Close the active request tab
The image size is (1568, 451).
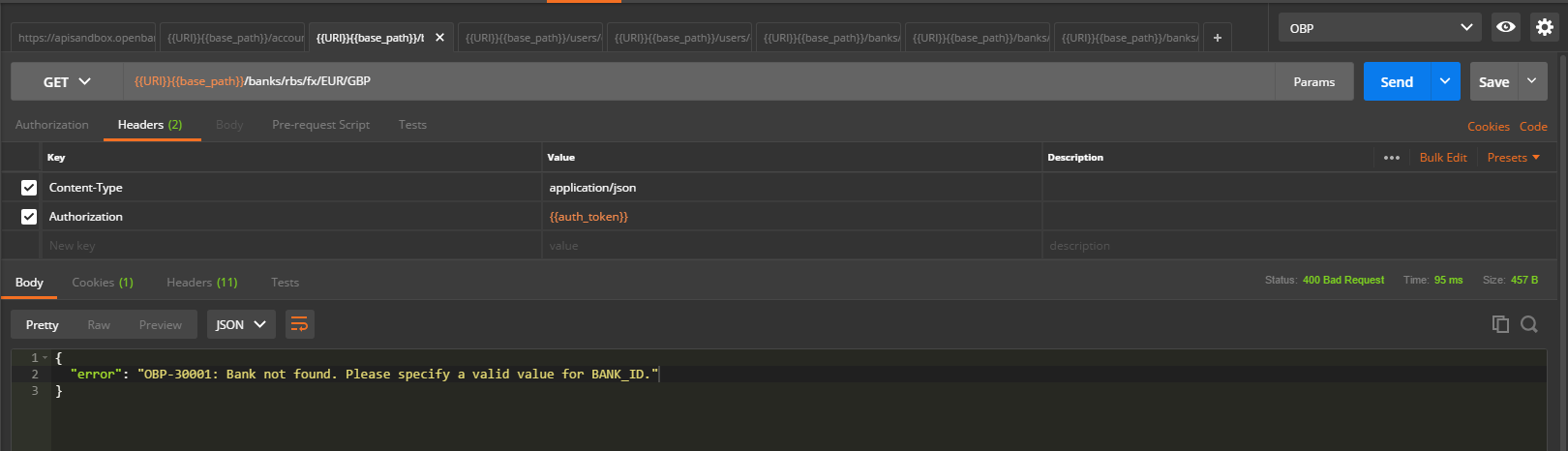(439, 38)
